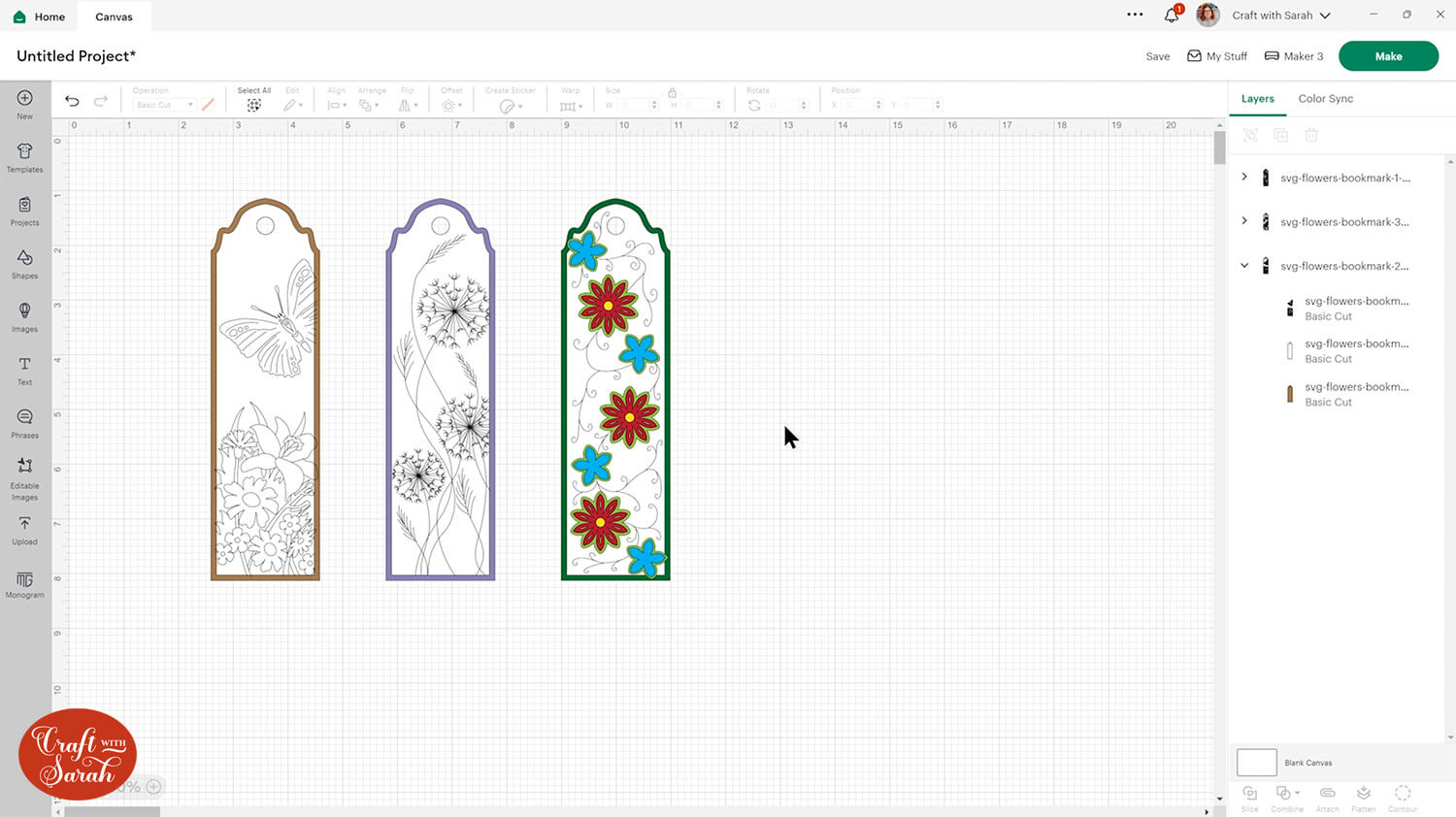The image size is (1456, 817).
Task: Click the Select All icon
Action: pos(254,105)
